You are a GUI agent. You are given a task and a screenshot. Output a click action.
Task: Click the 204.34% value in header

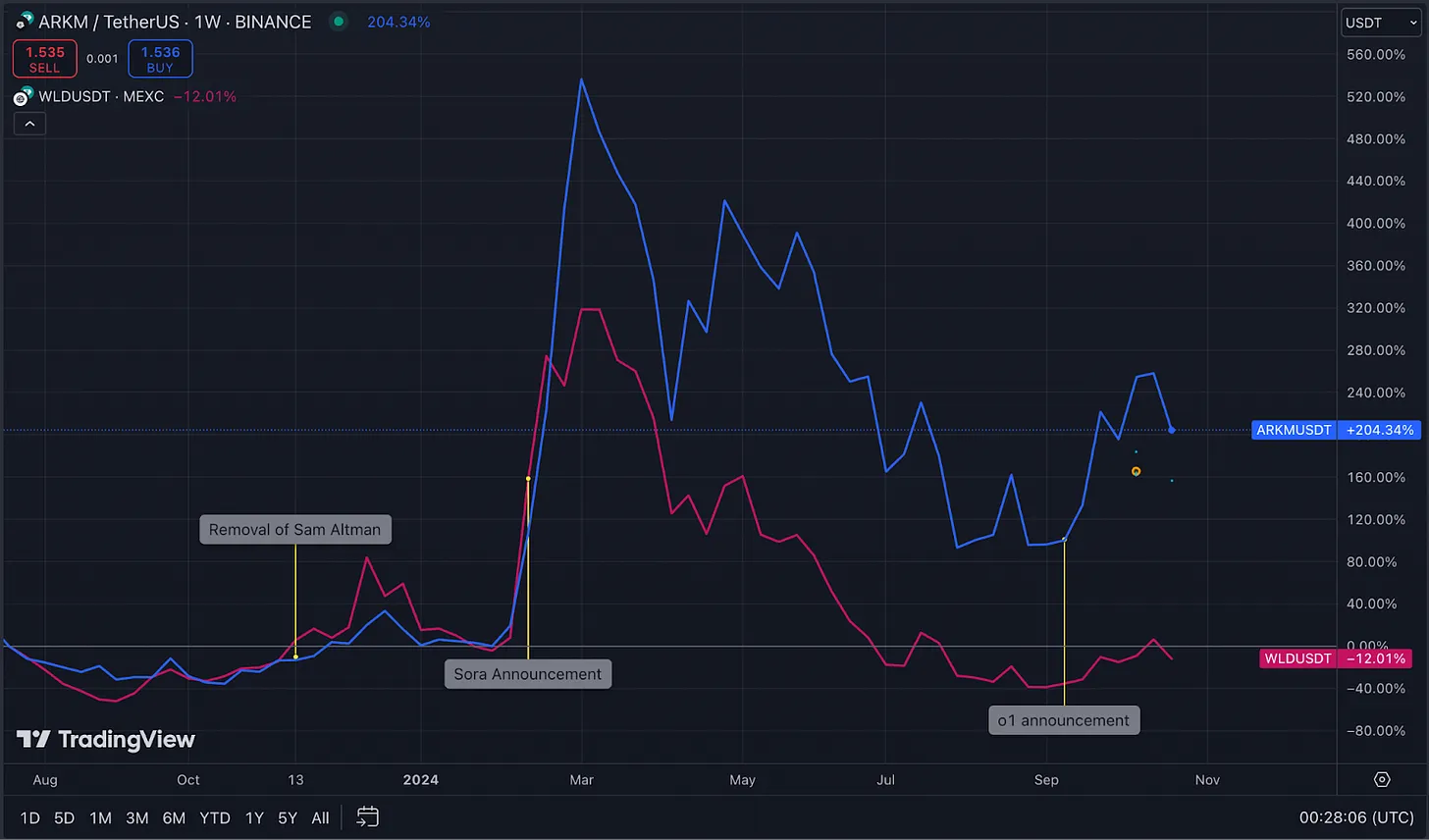click(398, 22)
